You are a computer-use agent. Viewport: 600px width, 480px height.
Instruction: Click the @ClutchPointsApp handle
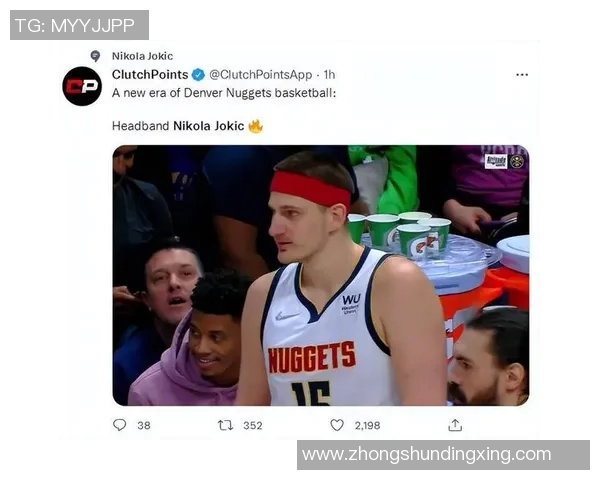click(x=261, y=75)
